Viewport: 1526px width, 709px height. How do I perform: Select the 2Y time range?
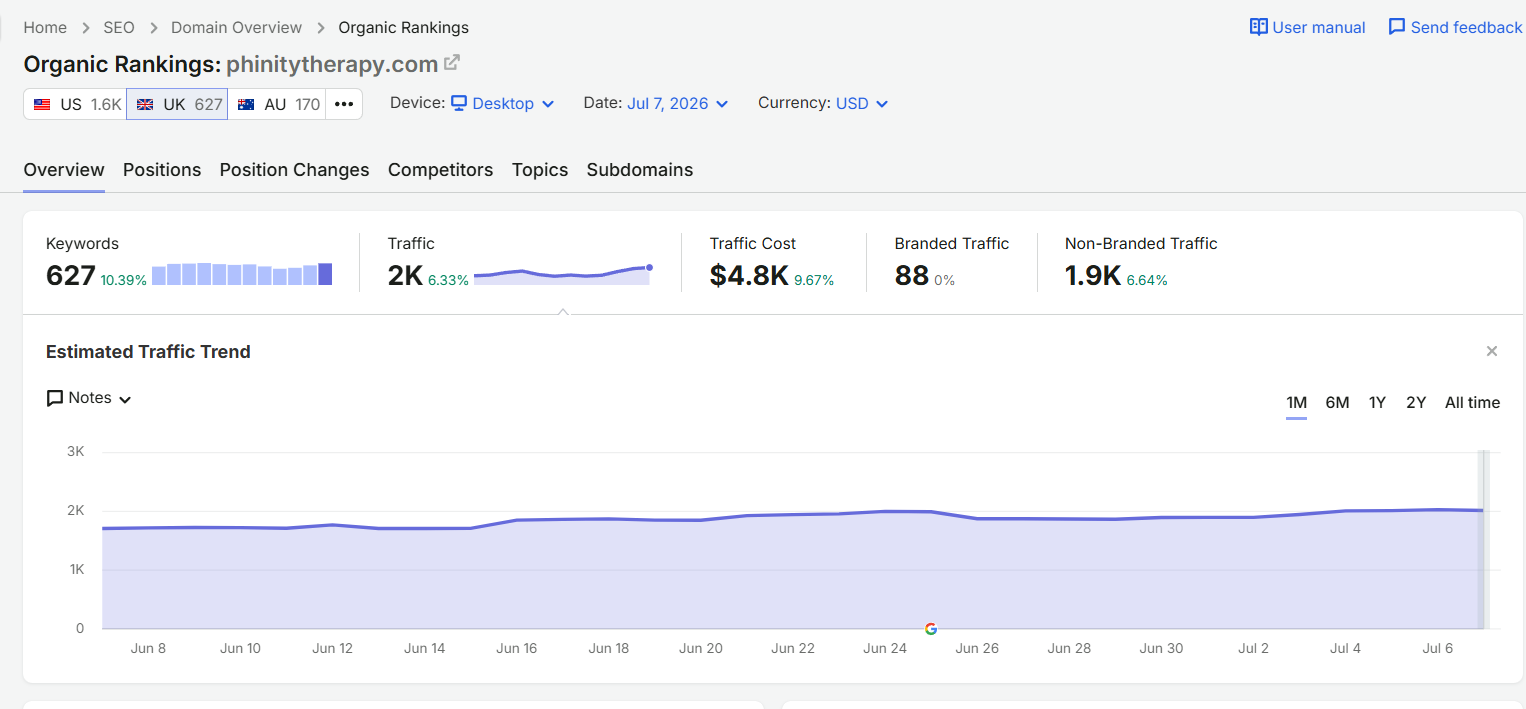pos(1416,403)
